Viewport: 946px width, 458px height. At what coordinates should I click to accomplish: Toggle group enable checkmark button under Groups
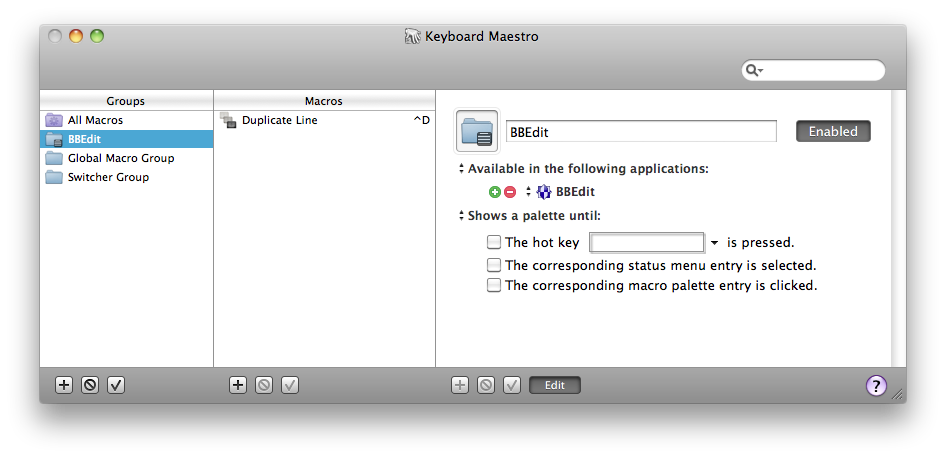coord(116,385)
